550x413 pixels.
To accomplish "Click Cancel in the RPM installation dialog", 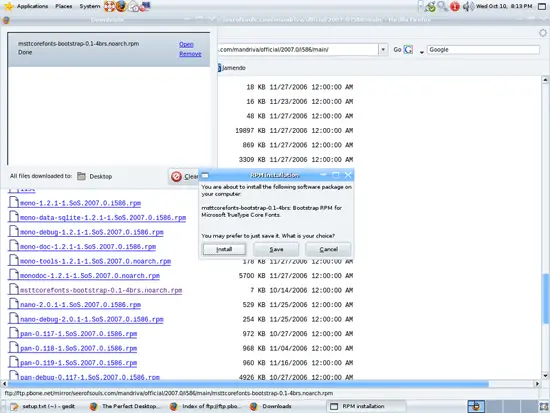I will coord(328,249).
